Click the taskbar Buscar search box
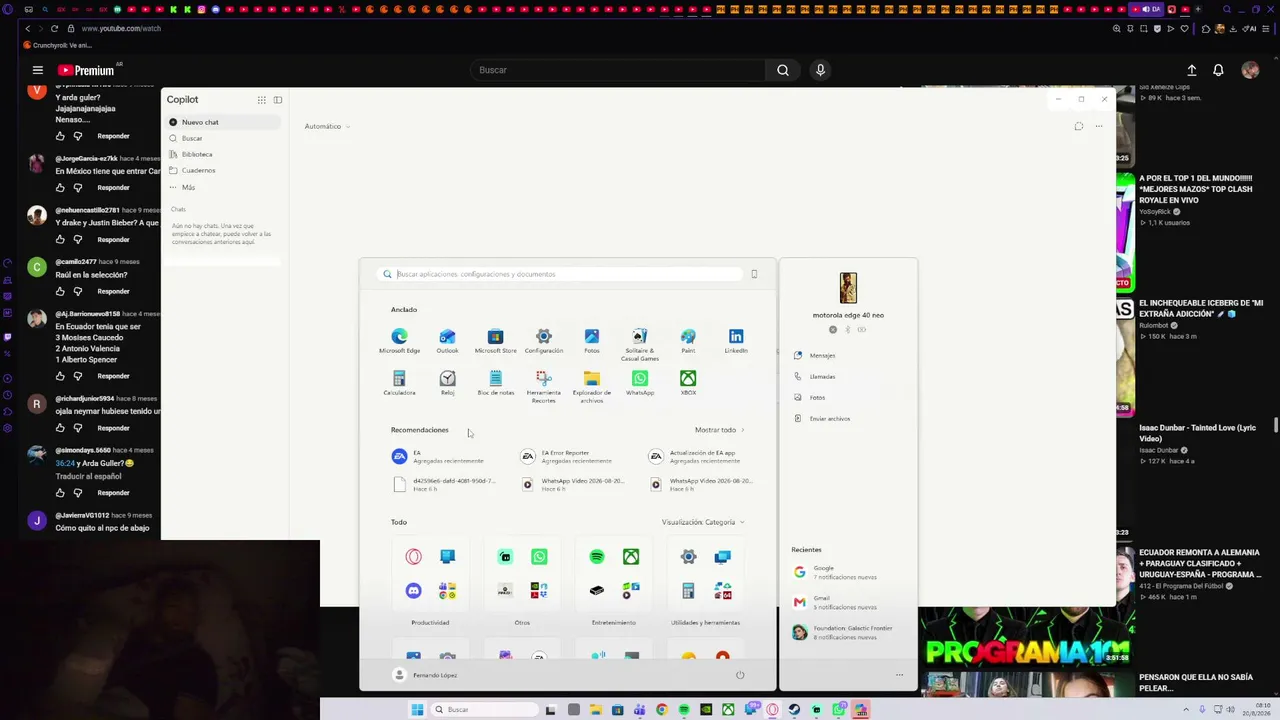The width and height of the screenshot is (1280, 720). pos(485,710)
